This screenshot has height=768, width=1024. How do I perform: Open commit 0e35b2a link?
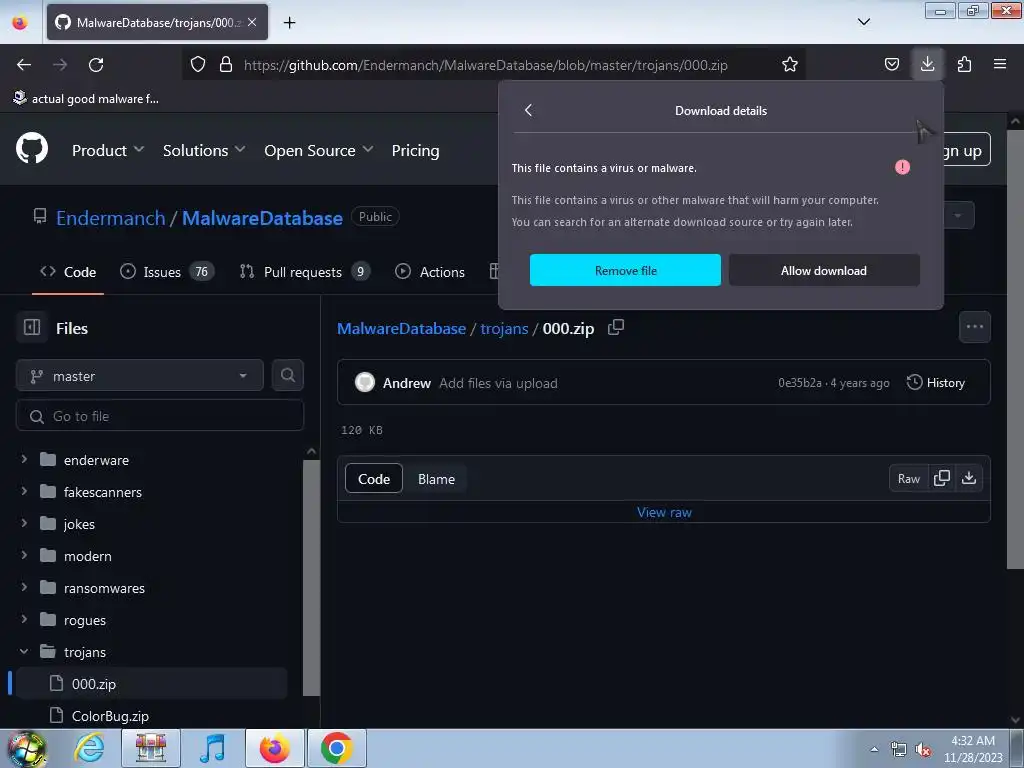799,383
